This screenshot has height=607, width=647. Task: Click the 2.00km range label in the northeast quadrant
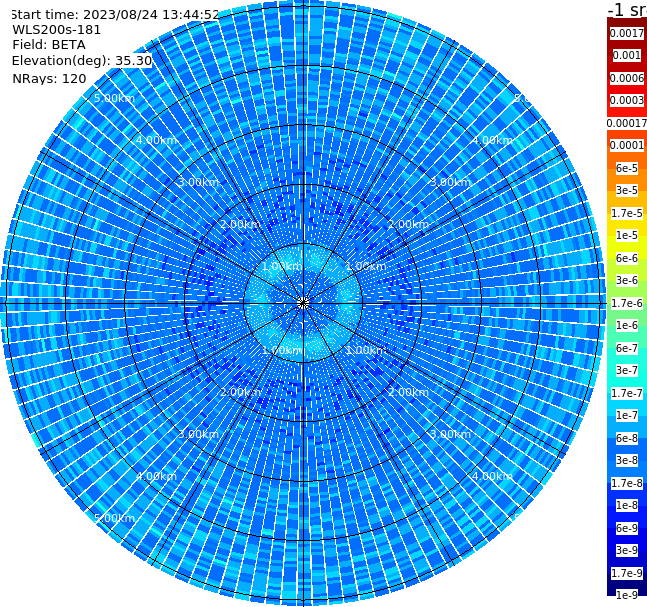pos(408,224)
